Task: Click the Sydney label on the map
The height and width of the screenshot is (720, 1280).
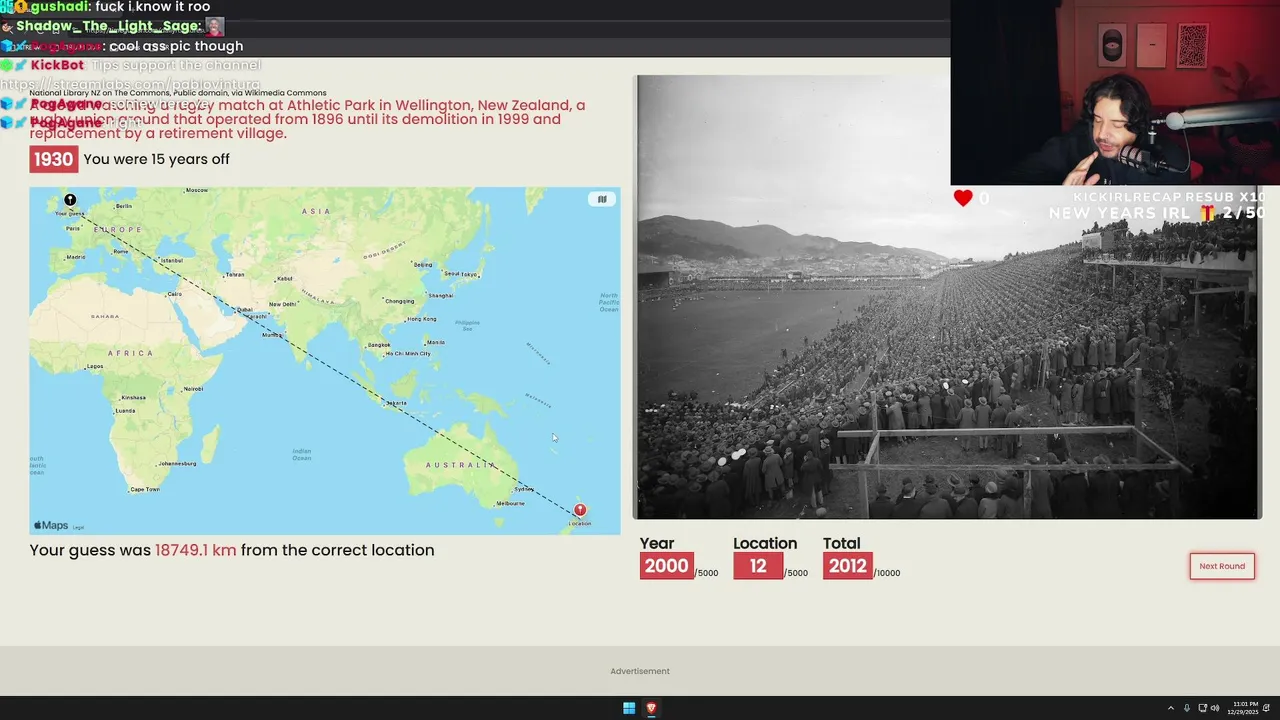Action: (x=524, y=489)
